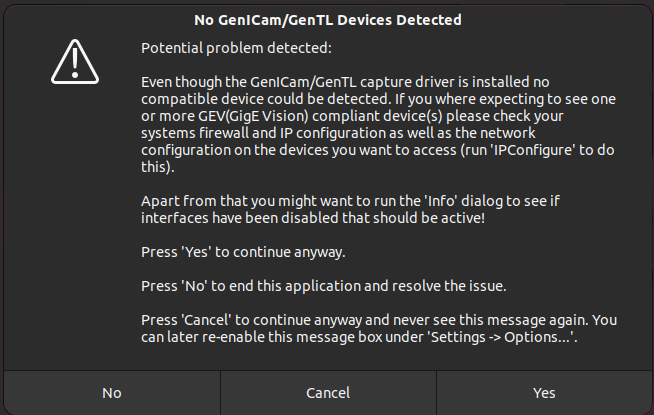Click the 'GEV(GigE Vision)' text
Screen dimensions: 654x415
pos(253,116)
